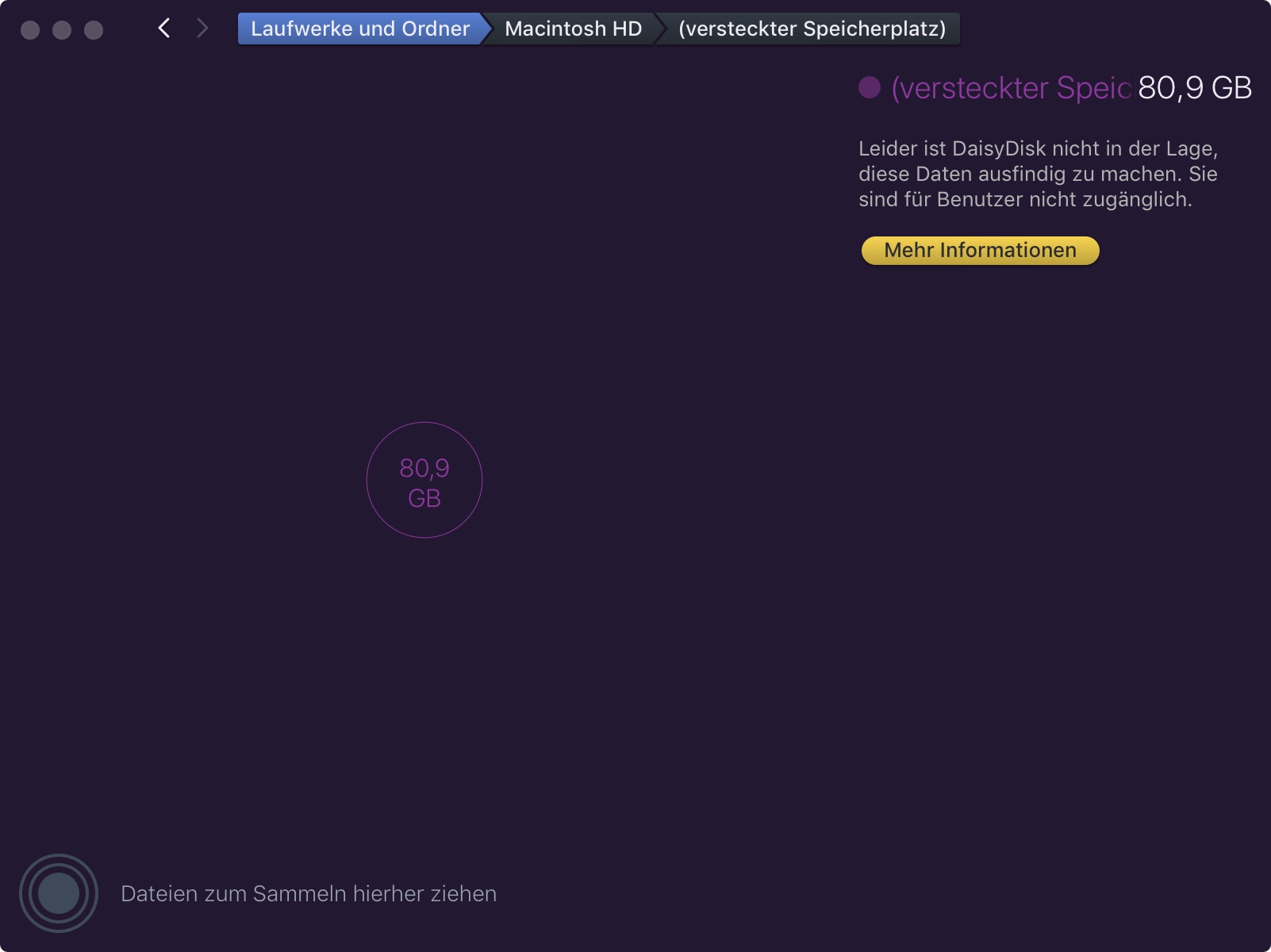Viewport: 1271px width, 952px height.
Task: Click the 80,9 GB size value in the sidebar
Action: 1195,88
